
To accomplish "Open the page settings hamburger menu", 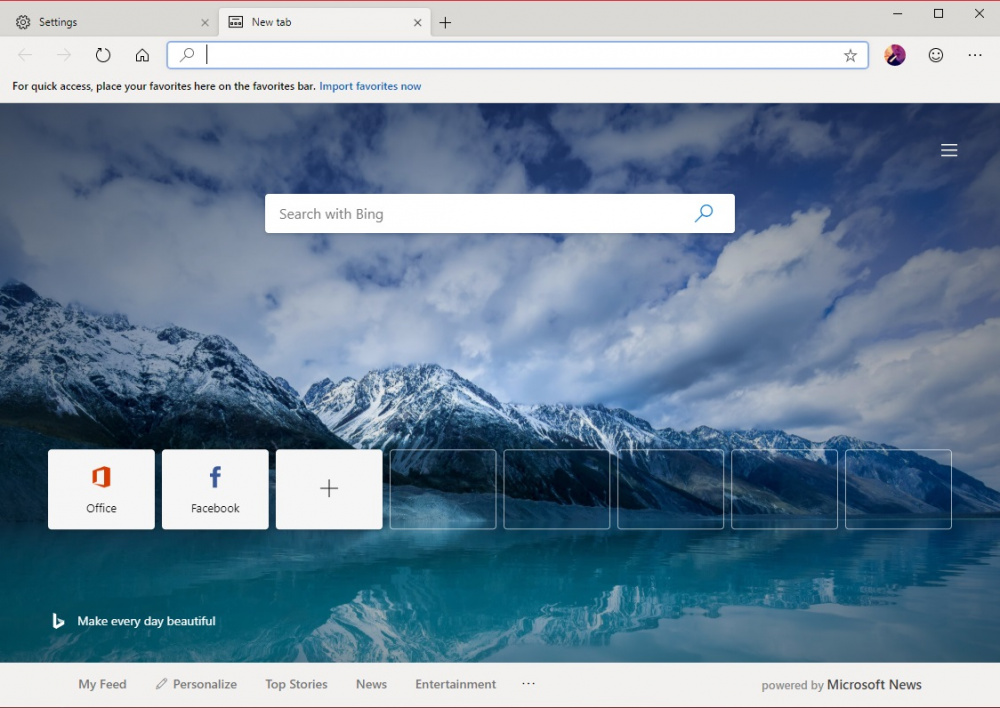I will tap(949, 150).
